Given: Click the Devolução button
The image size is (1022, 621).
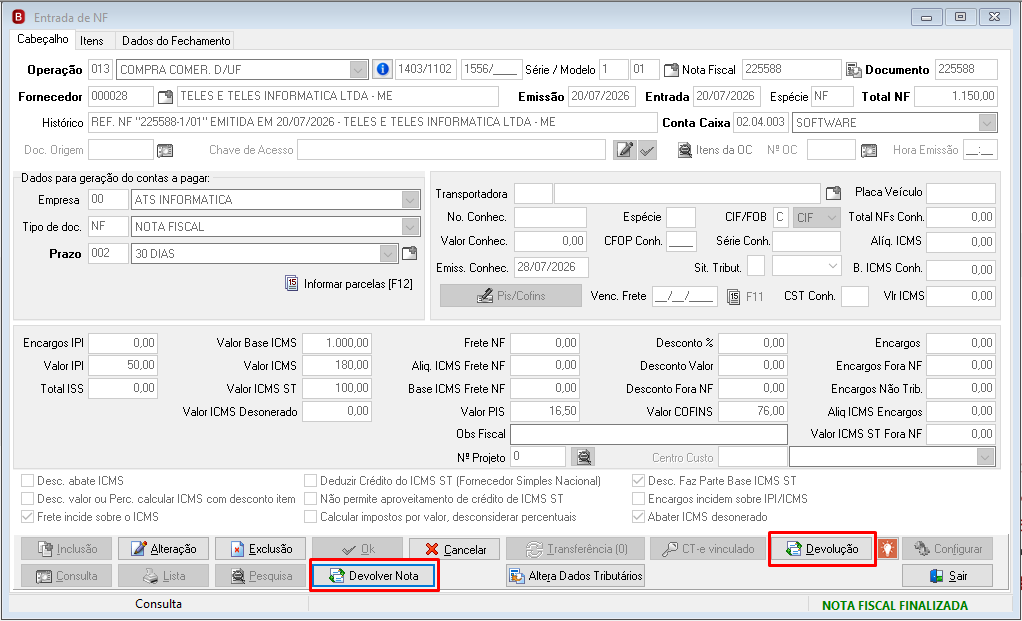Looking at the screenshot, I should coord(823,549).
